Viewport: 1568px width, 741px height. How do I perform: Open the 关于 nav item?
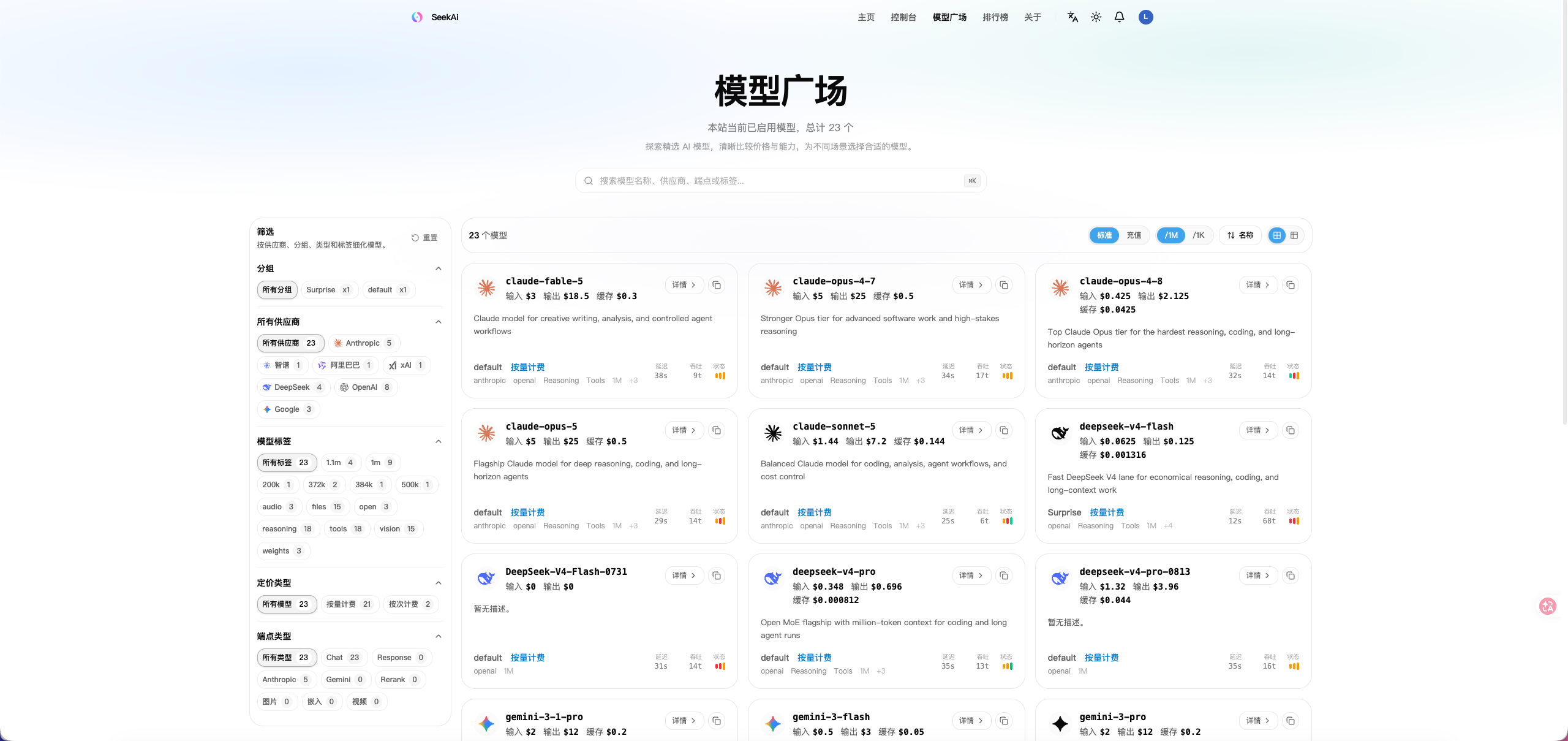tap(1033, 17)
